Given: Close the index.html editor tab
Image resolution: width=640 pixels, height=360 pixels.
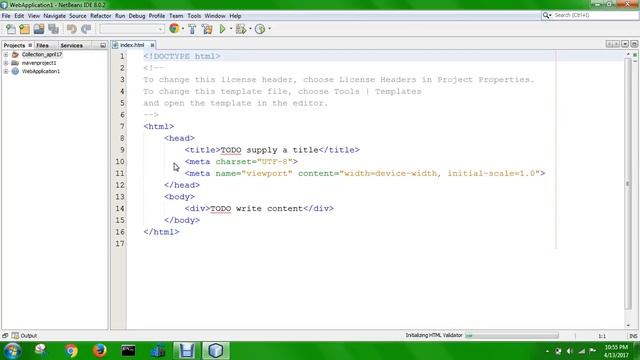Looking at the screenshot, I should click(x=152, y=45).
